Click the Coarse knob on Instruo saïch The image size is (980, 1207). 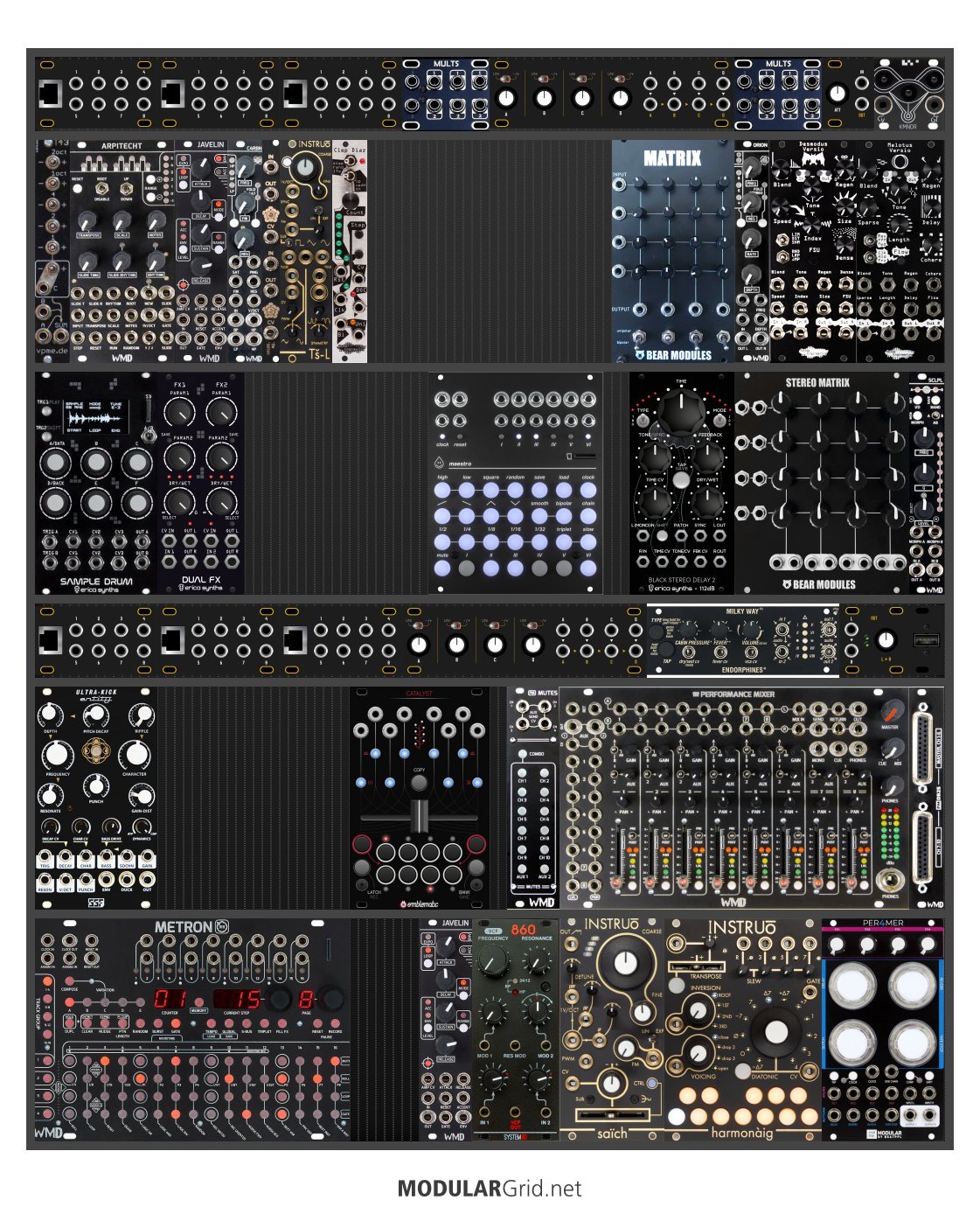pos(625,962)
